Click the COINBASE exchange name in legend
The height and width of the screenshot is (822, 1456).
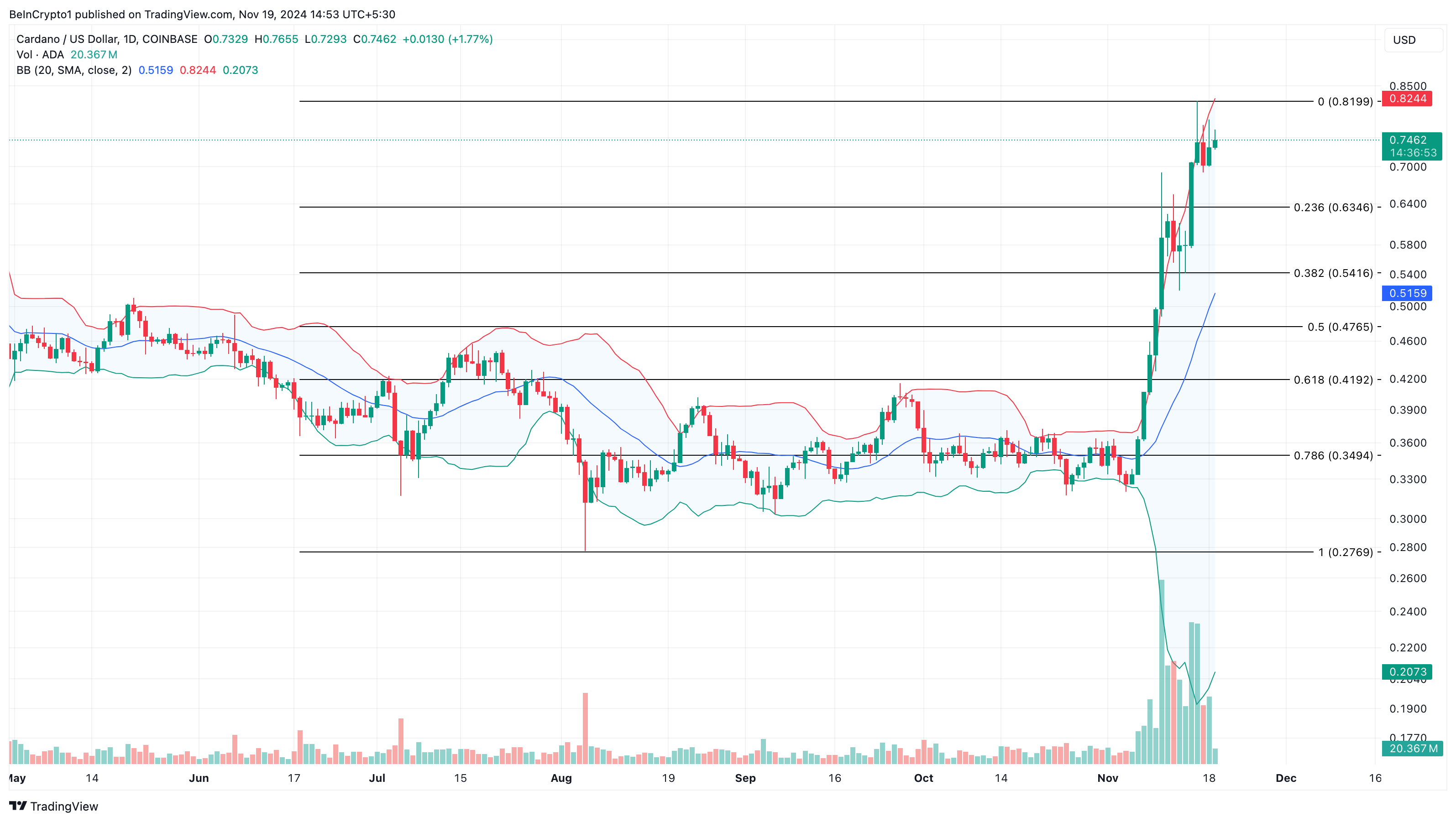[x=171, y=39]
